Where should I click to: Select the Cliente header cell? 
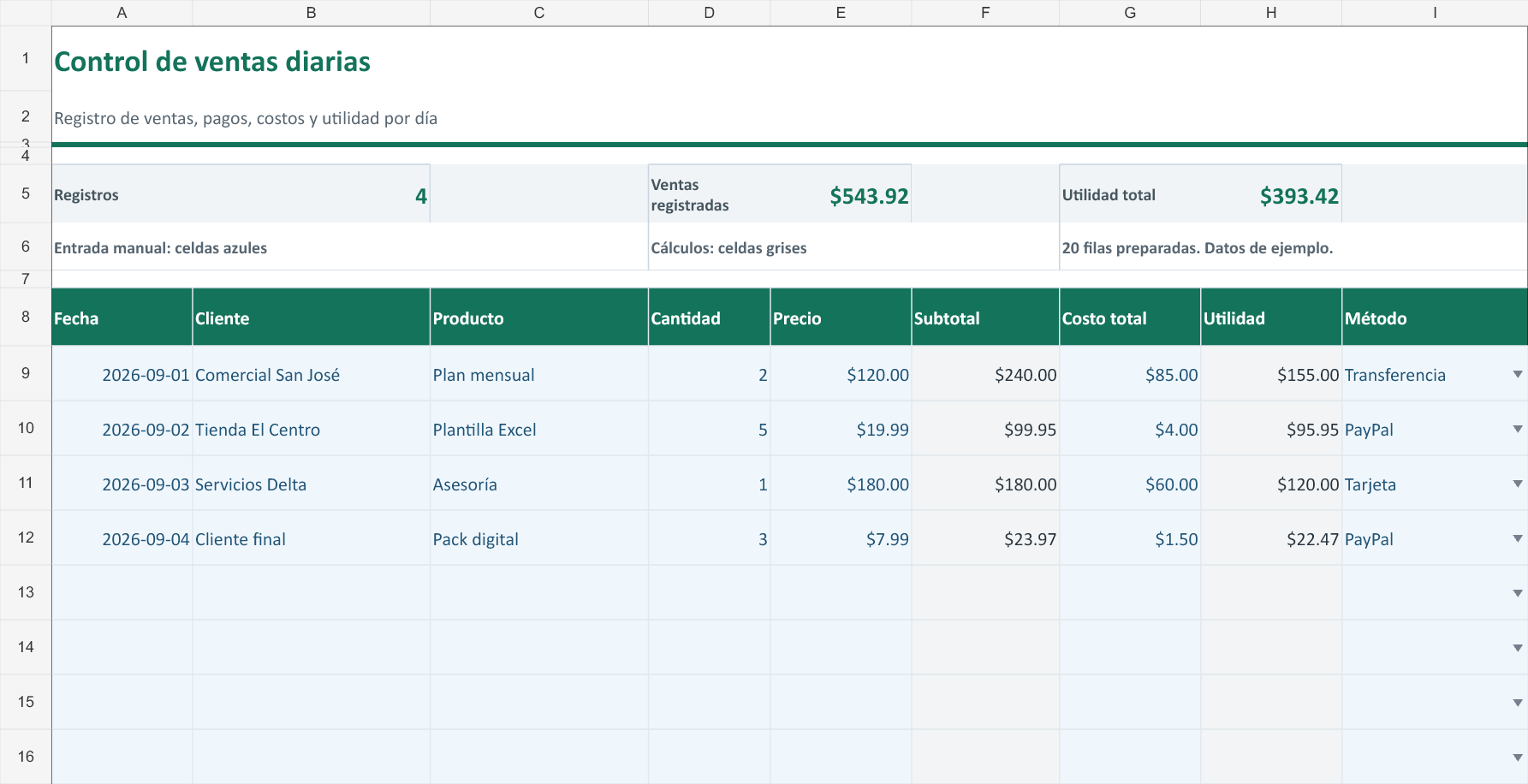click(x=311, y=318)
